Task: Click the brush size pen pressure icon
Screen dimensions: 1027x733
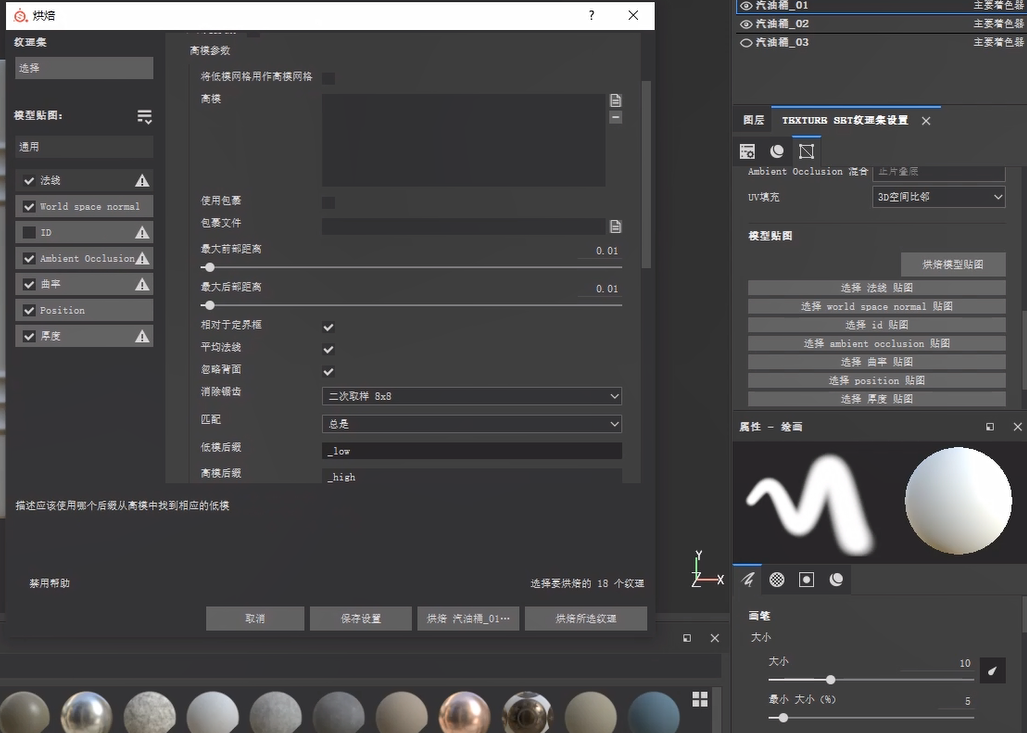Action: pos(992,671)
